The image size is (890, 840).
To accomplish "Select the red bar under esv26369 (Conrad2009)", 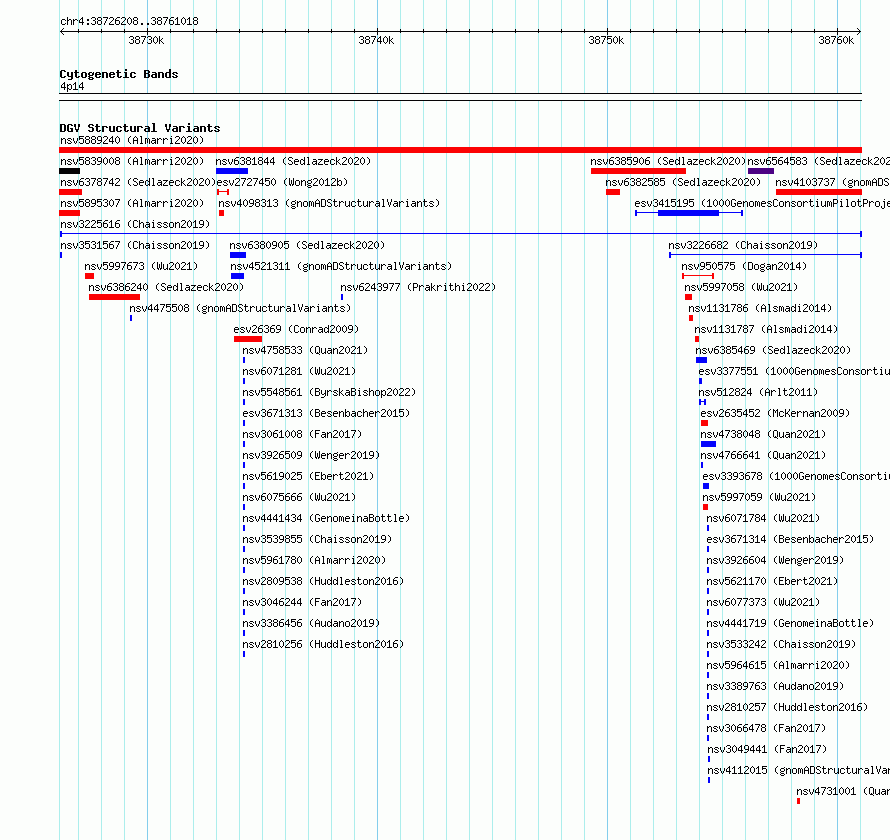I will point(248,339).
